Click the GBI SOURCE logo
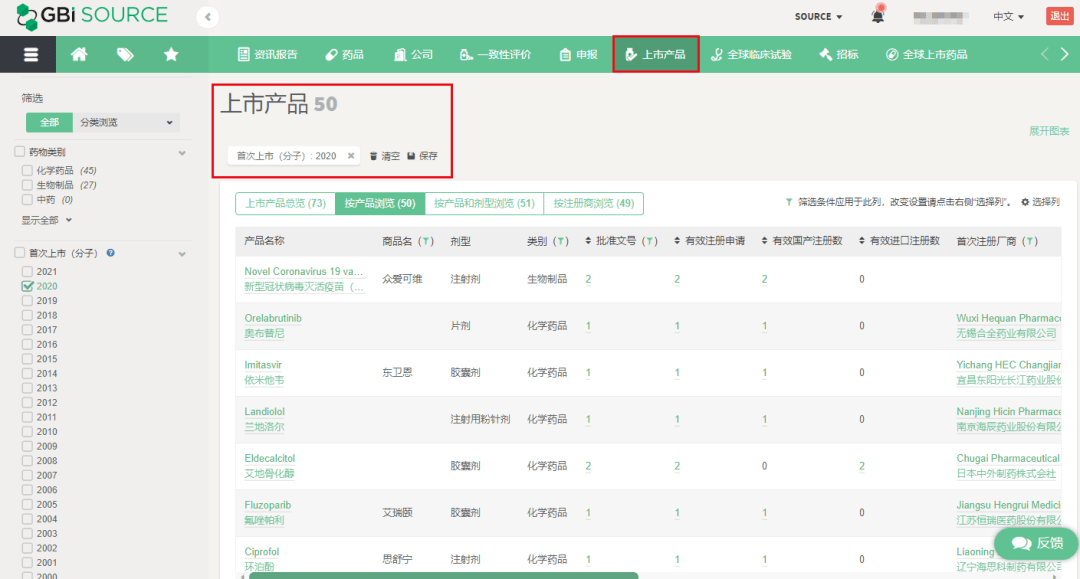The image size is (1080, 579). (92, 16)
